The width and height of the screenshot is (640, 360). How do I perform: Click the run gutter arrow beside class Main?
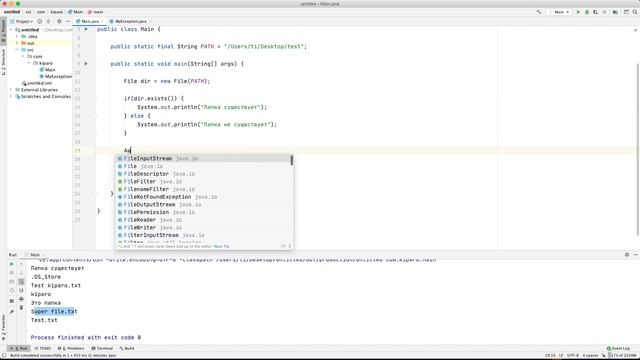(86, 29)
